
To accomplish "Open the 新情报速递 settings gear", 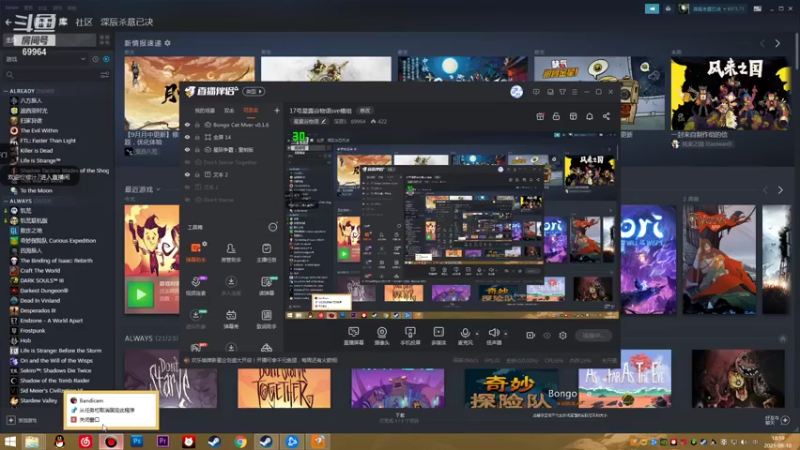I will pyautogui.click(x=167, y=43).
